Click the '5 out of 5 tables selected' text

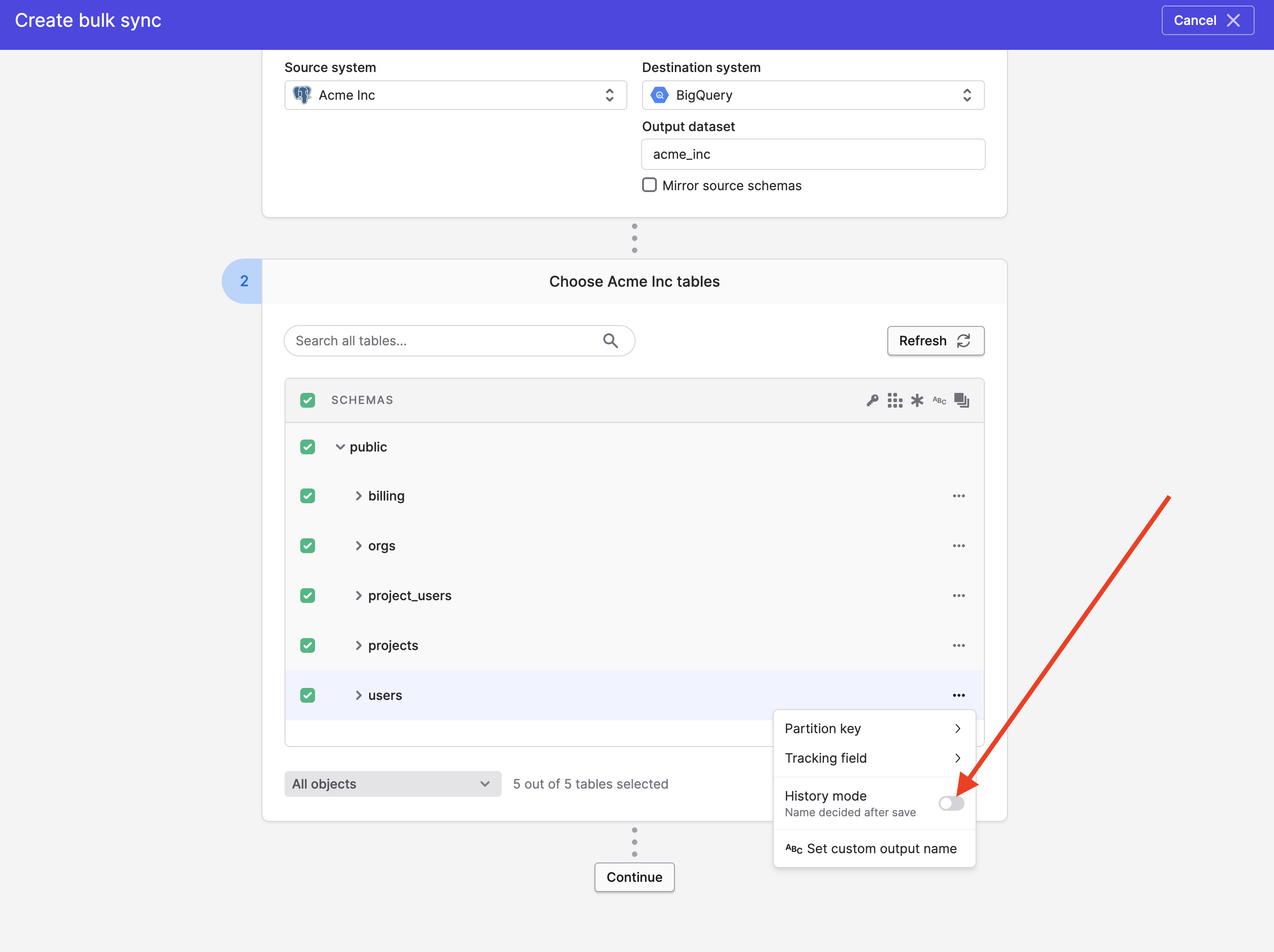pos(590,784)
